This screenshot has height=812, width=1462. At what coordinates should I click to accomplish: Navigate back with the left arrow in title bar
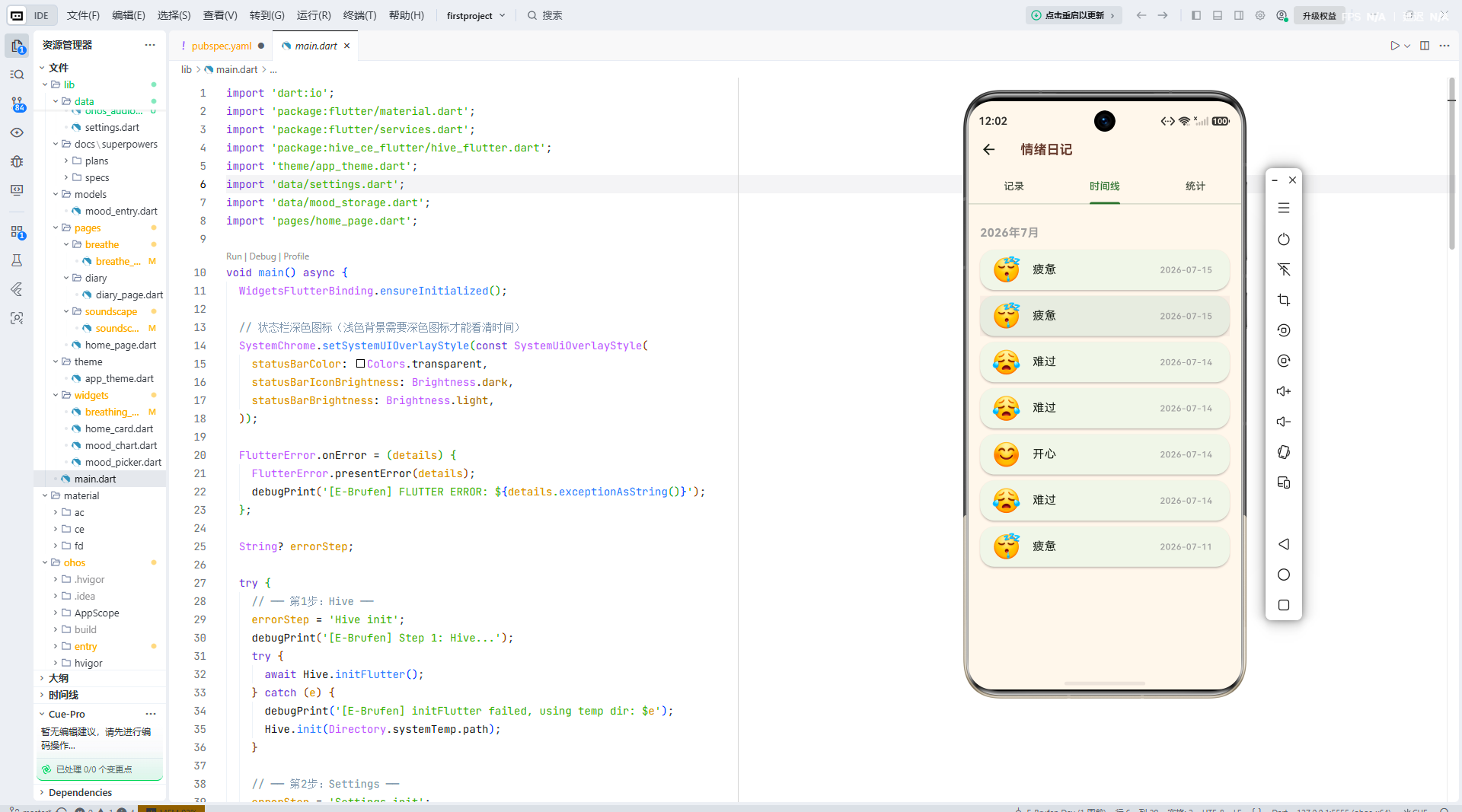[1141, 15]
